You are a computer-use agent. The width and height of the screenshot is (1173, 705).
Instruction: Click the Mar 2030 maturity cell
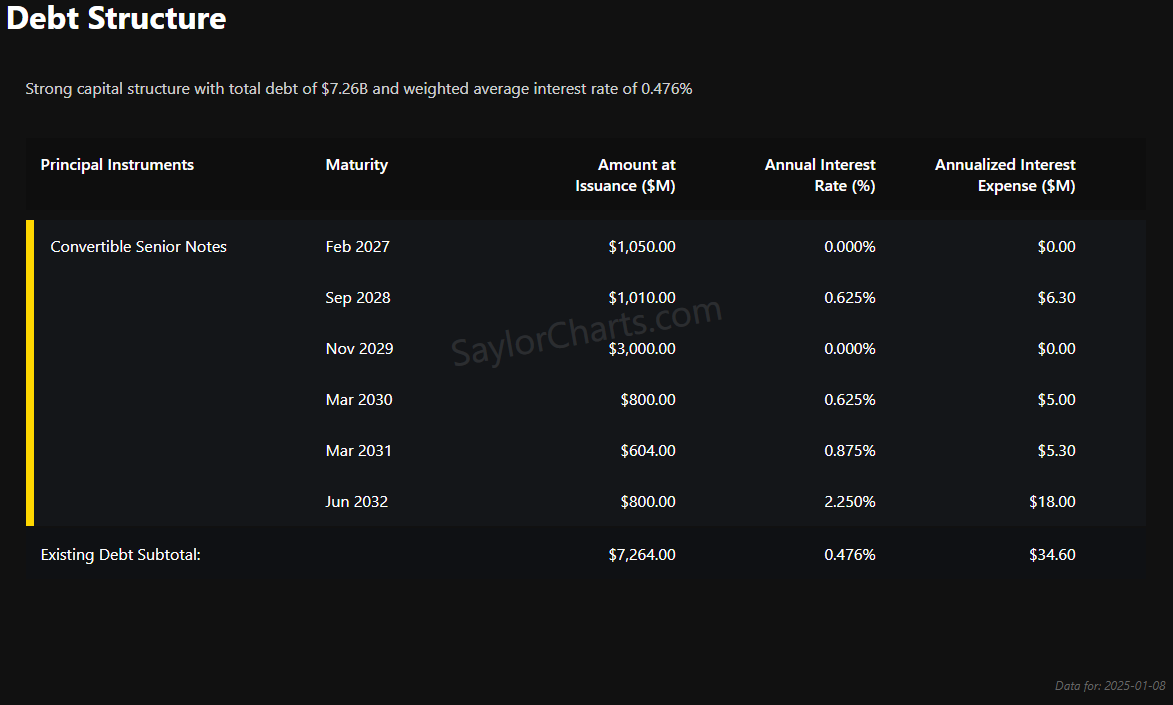tap(359, 400)
